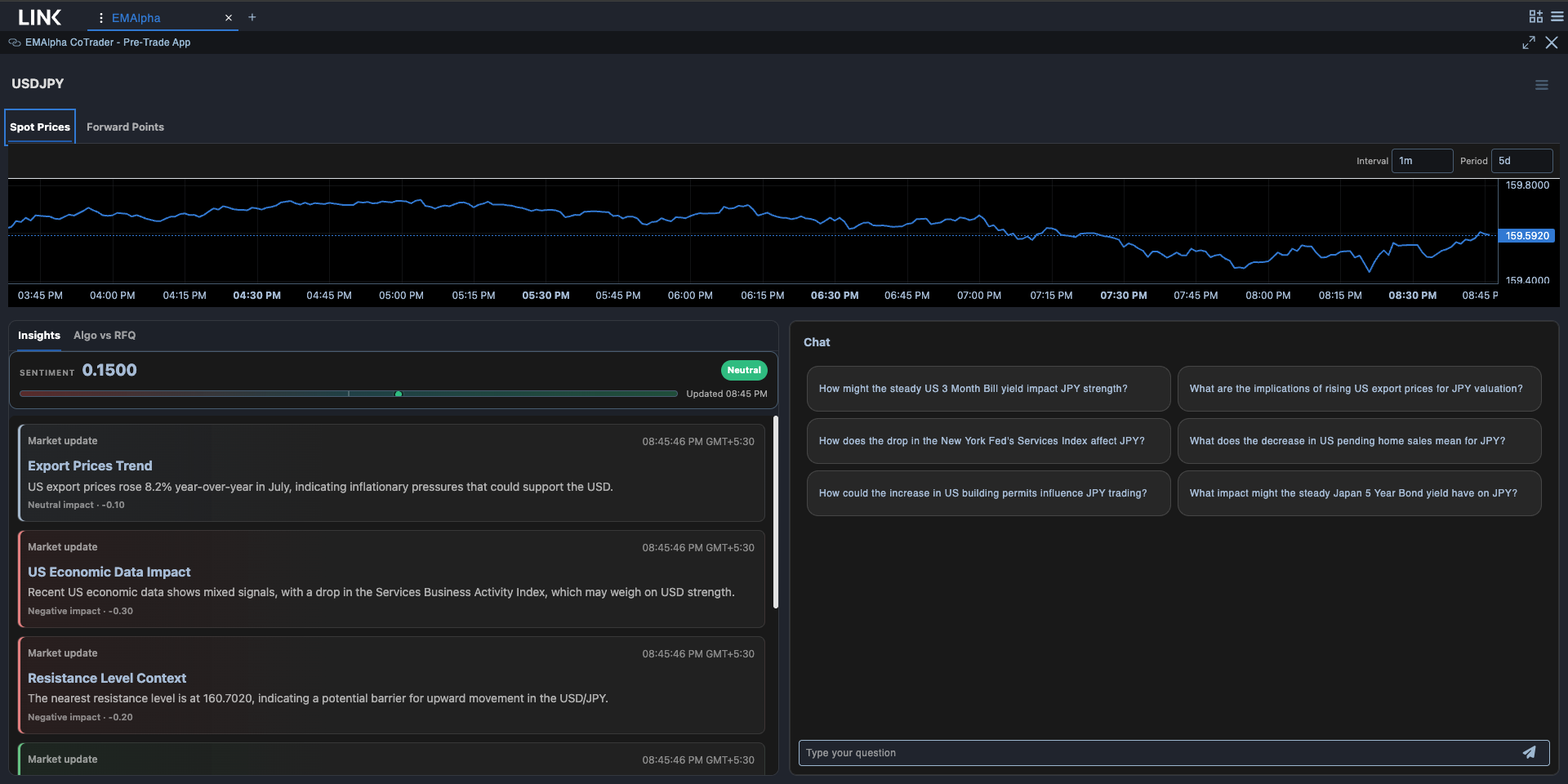
Task: Click the USDJPY pair title
Action: coord(38,83)
